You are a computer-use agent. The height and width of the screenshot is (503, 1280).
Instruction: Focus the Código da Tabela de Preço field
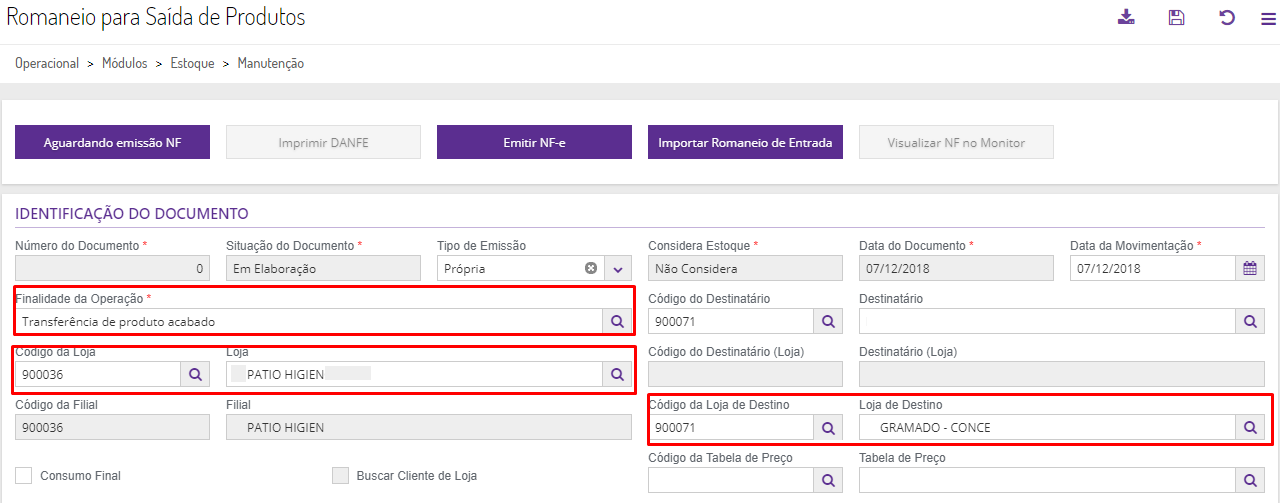[730, 480]
